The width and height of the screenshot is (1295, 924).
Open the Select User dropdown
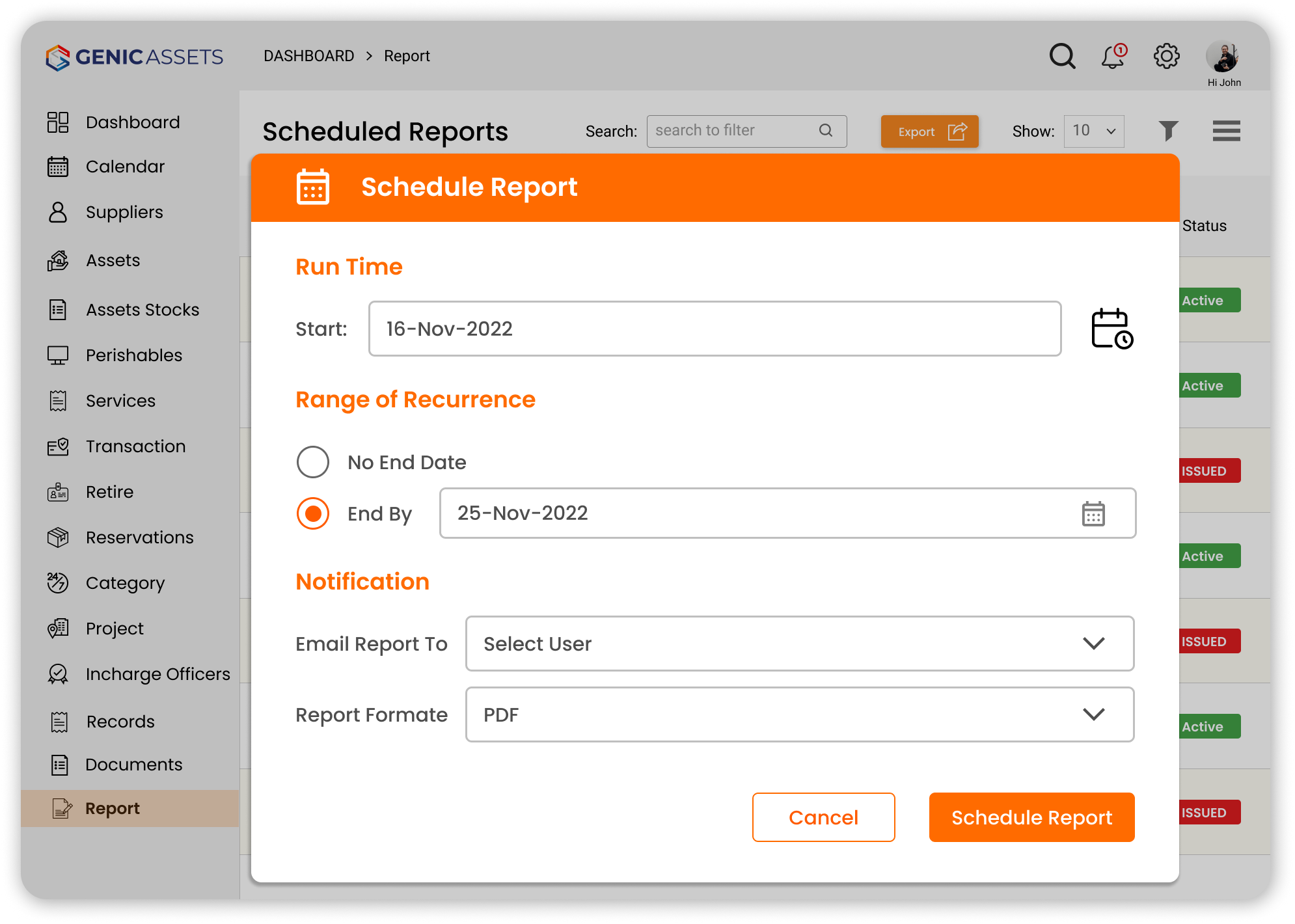tap(799, 644)
